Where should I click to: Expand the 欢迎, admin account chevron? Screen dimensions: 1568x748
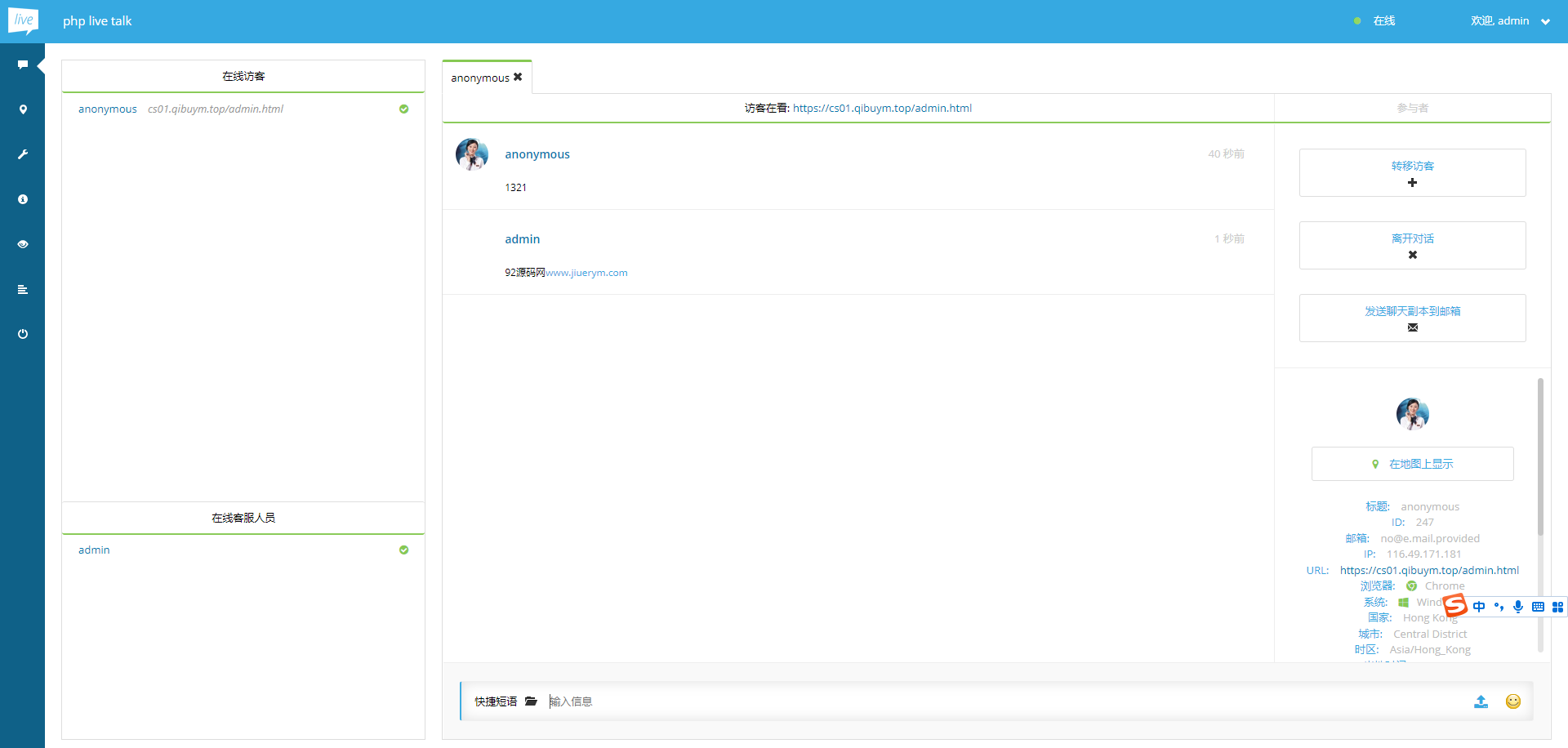tap(1545, 22)
